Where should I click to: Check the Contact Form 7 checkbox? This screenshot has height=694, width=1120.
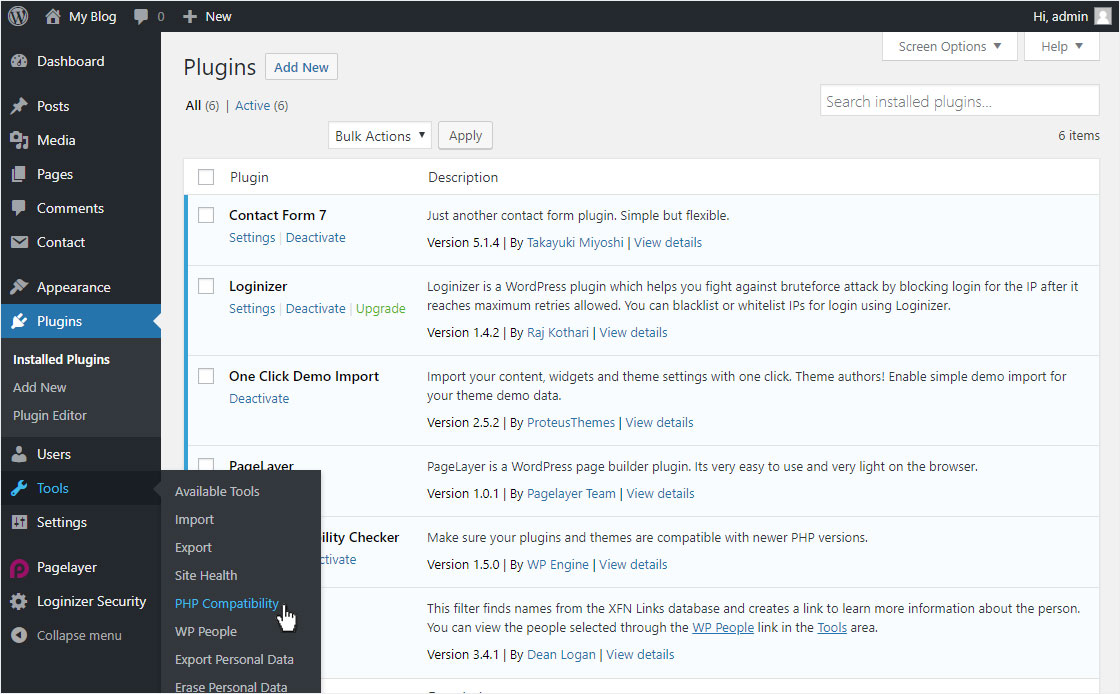pyautogui.click(x=206, y=215)
